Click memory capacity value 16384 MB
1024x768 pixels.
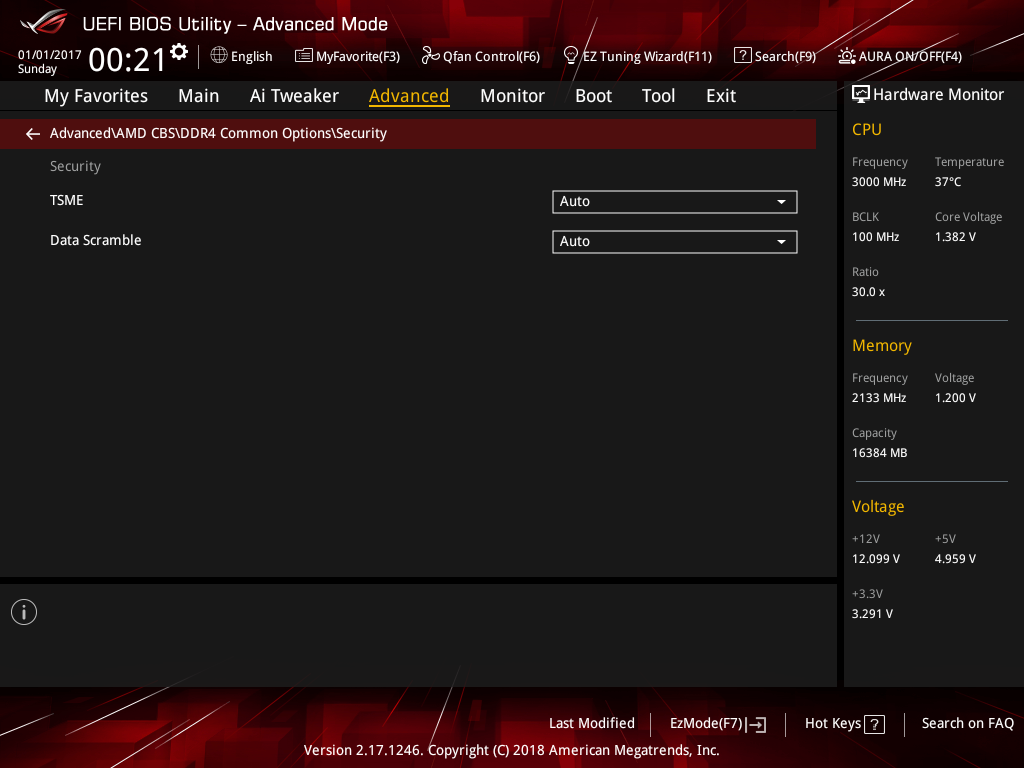(880, 453)
